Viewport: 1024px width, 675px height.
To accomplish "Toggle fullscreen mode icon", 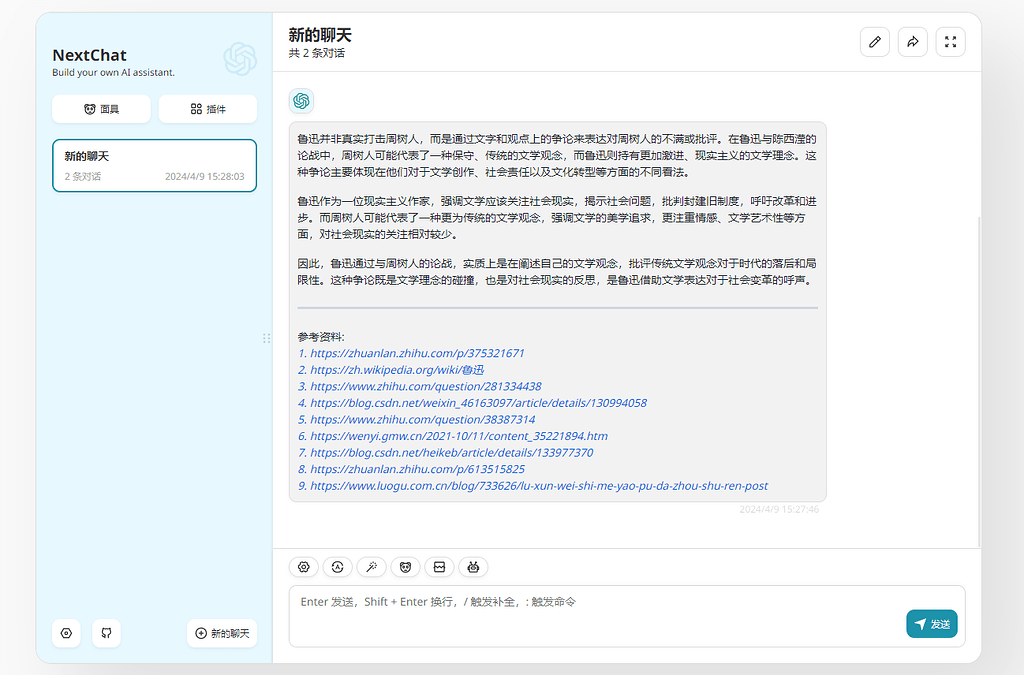I will pos(950,42).
